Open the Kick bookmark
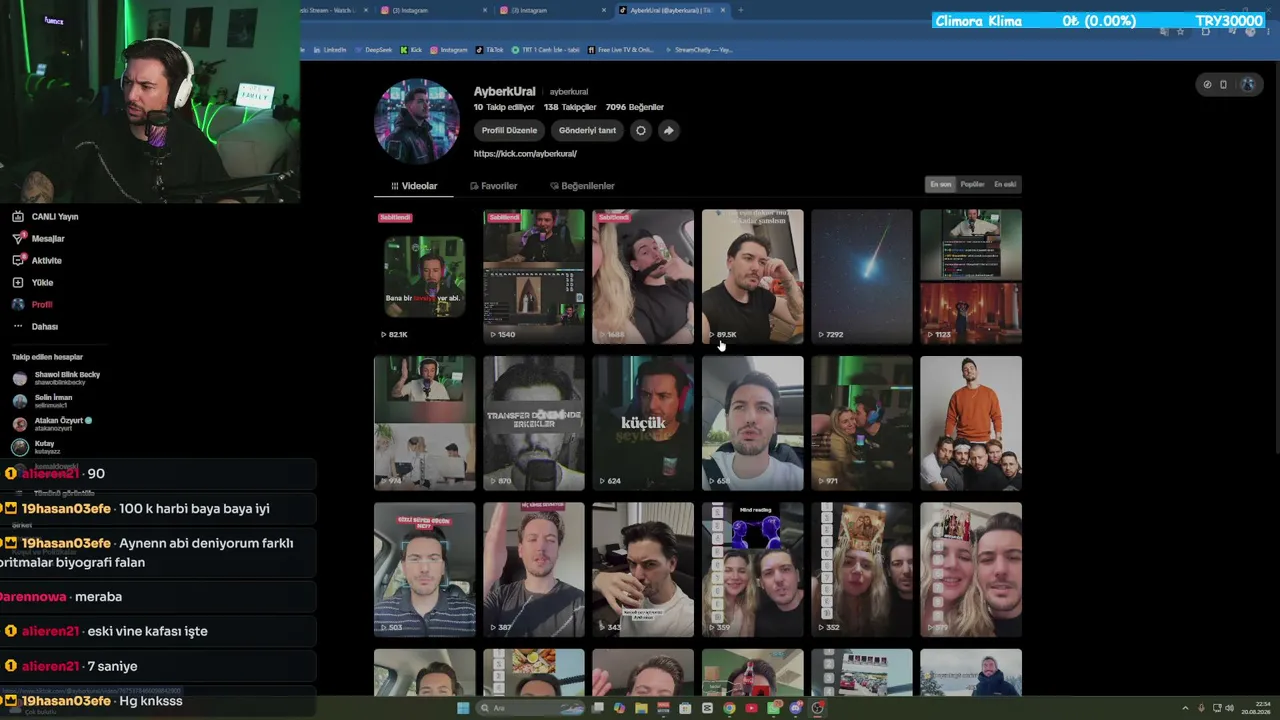 click(x=411, y=50)
